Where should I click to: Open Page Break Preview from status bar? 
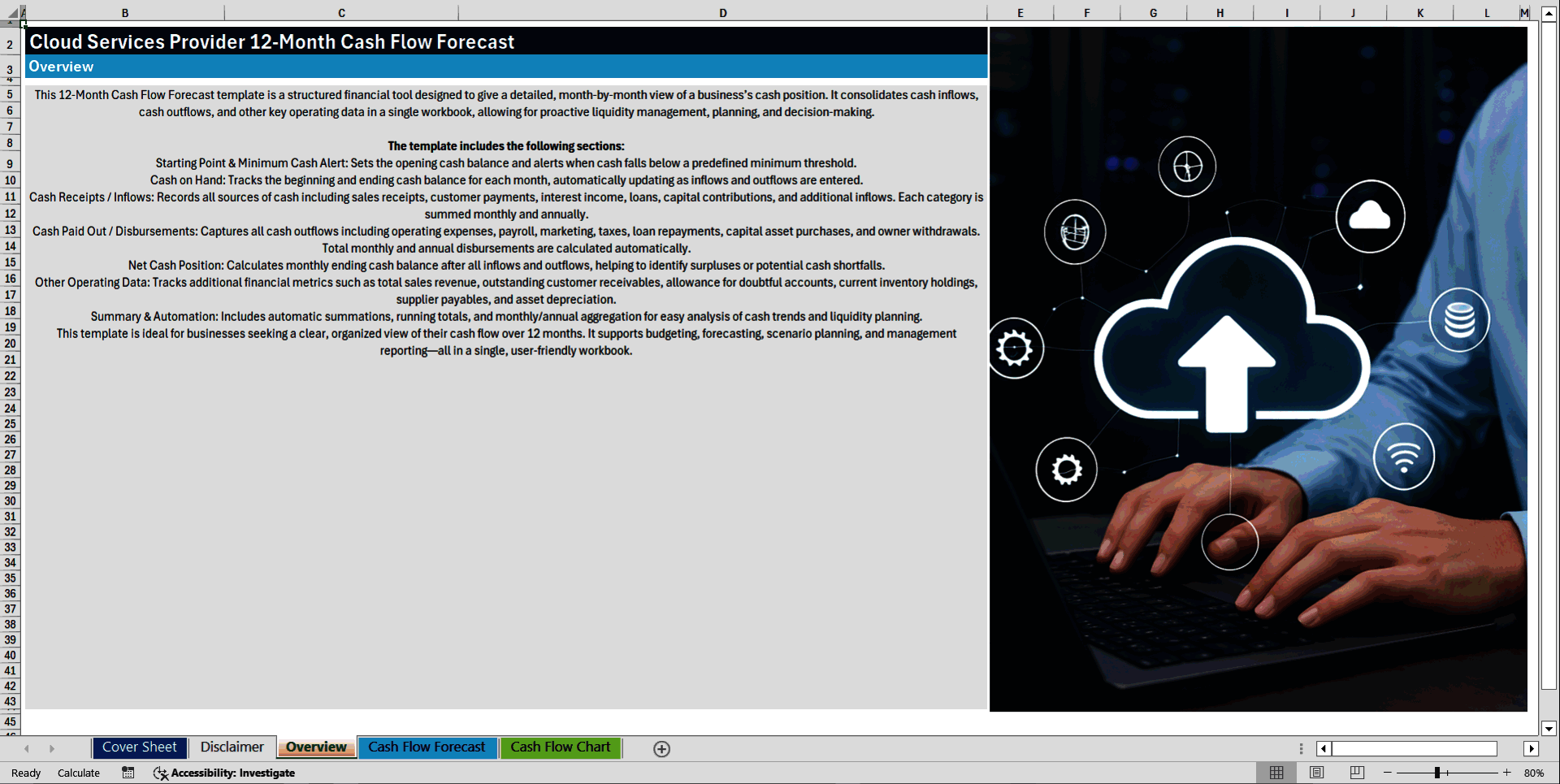click(1356, 773)
